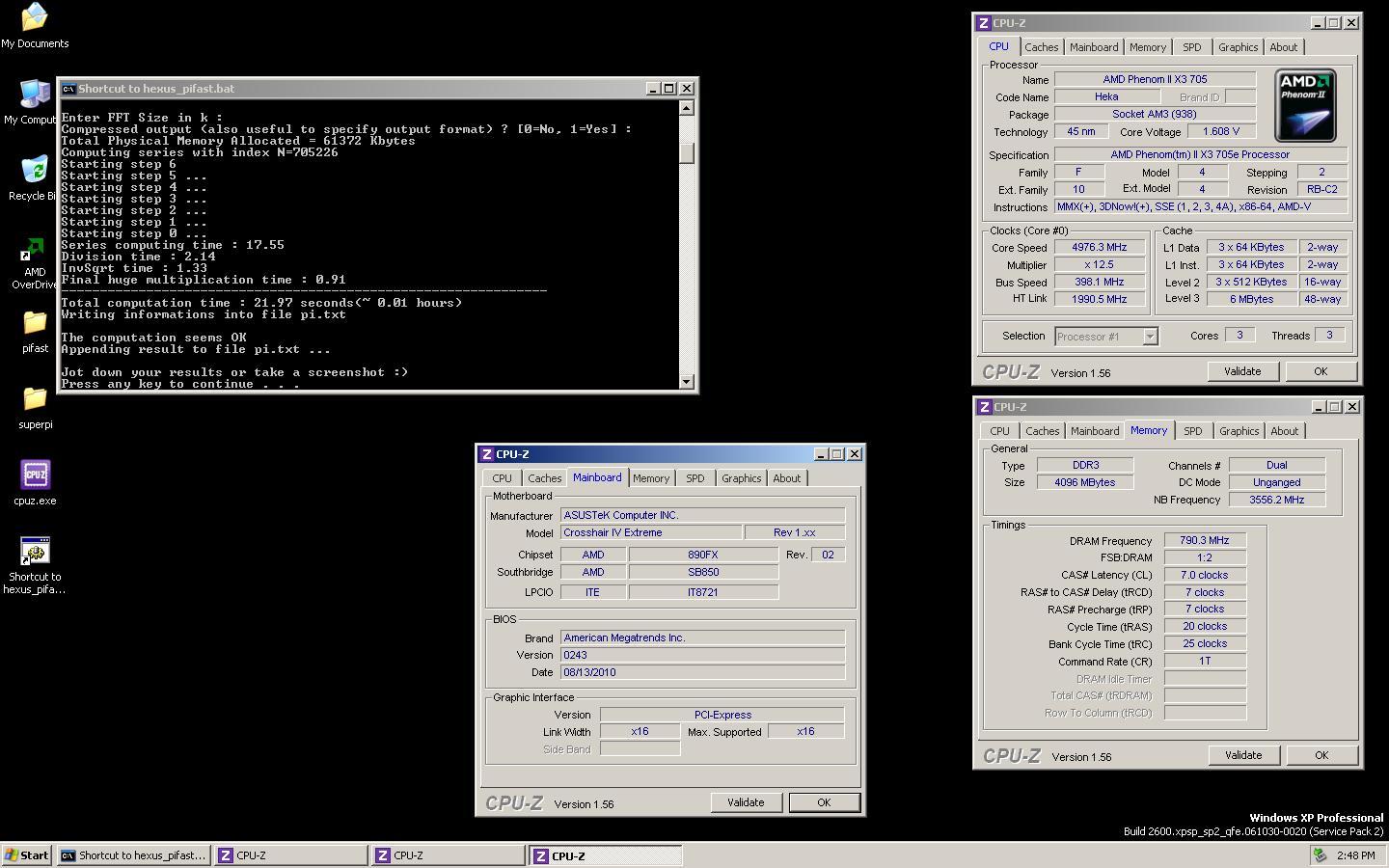Open Memory tab in Mainboard CPU-Z window
1389x868 pixels.
coord(651,478)
